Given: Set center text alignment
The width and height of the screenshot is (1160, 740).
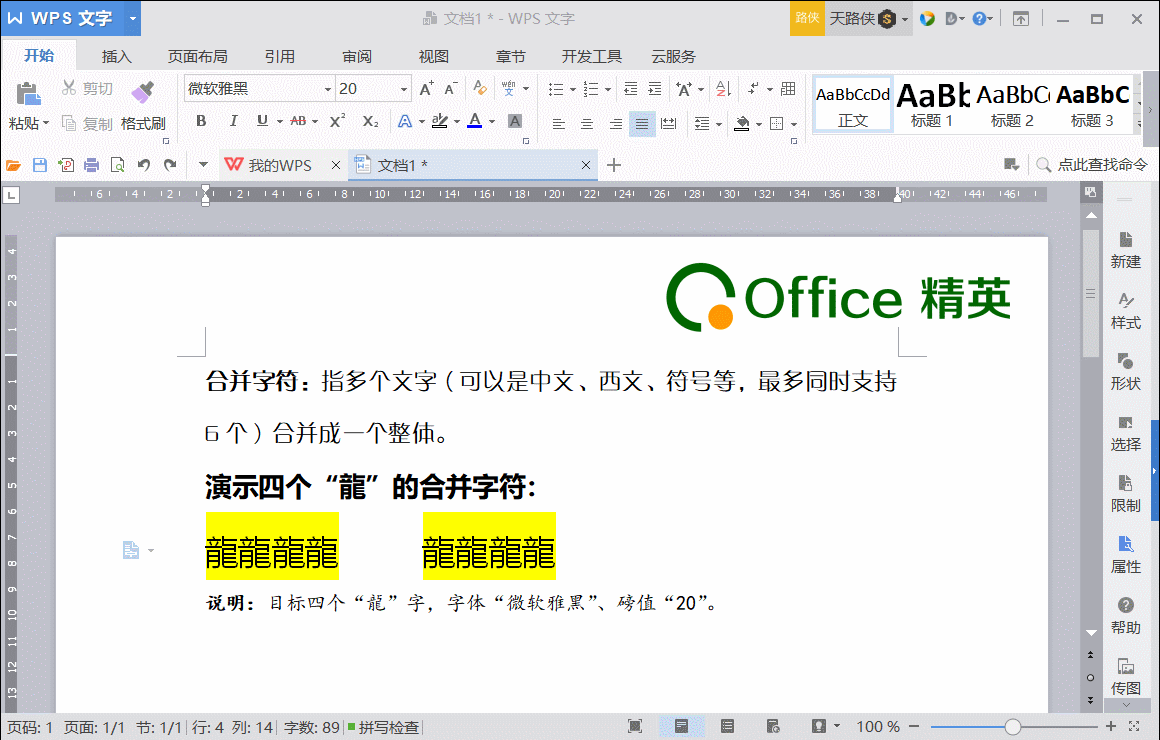Looking at the screenshot, I should pyautogui.click(x=587, y=124).
